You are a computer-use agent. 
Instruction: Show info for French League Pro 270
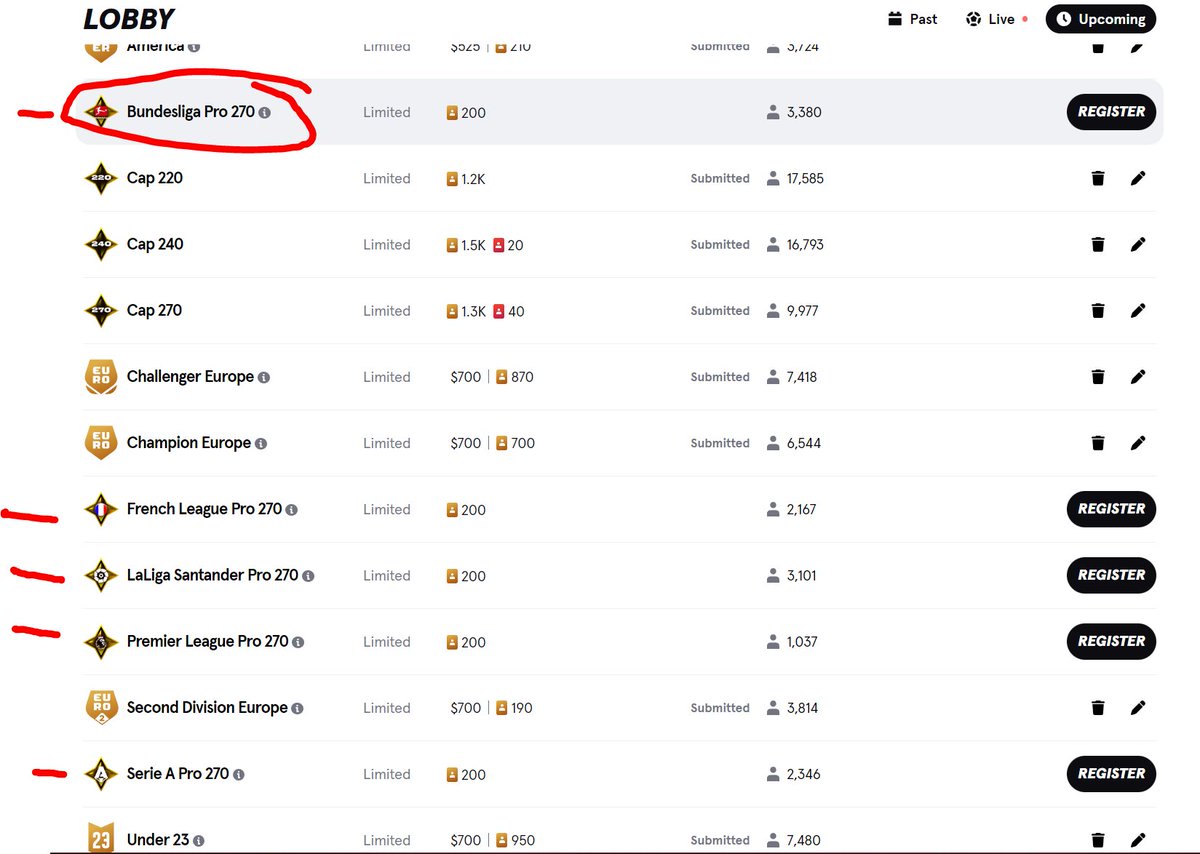click(x=292, y=510)
